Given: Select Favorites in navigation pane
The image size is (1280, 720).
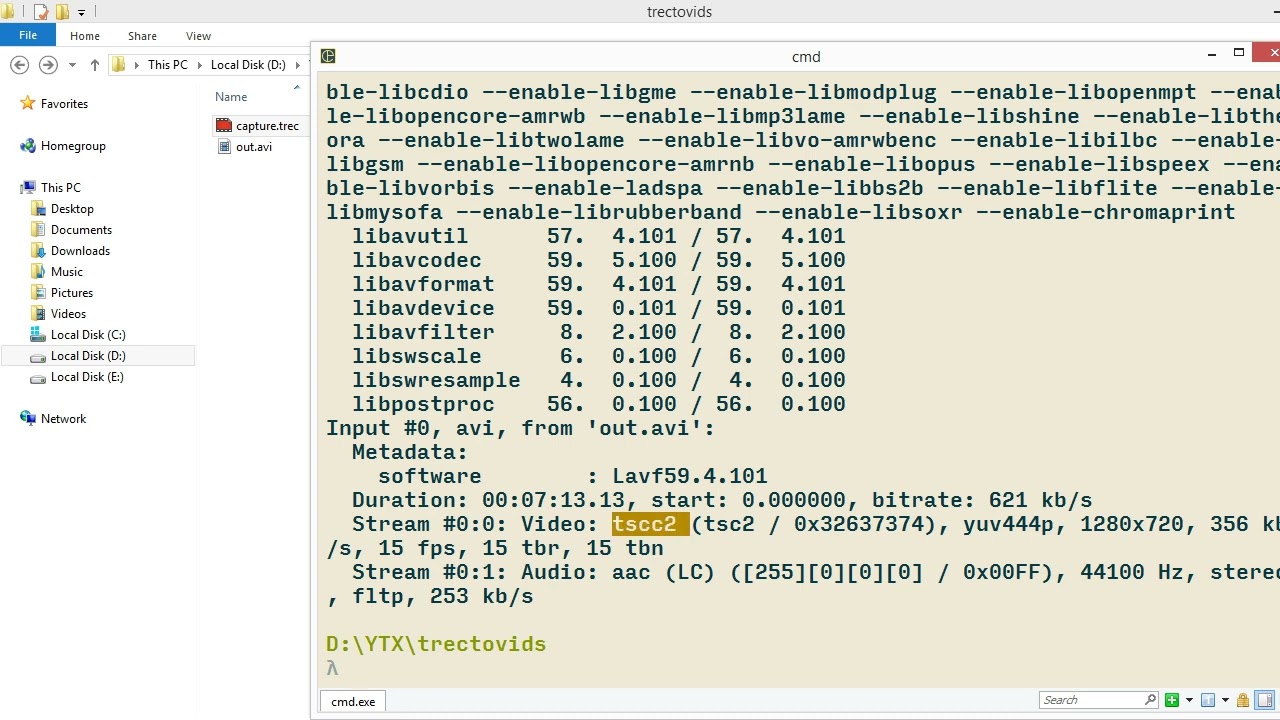Looking at the screenshot, I should 64,104.
